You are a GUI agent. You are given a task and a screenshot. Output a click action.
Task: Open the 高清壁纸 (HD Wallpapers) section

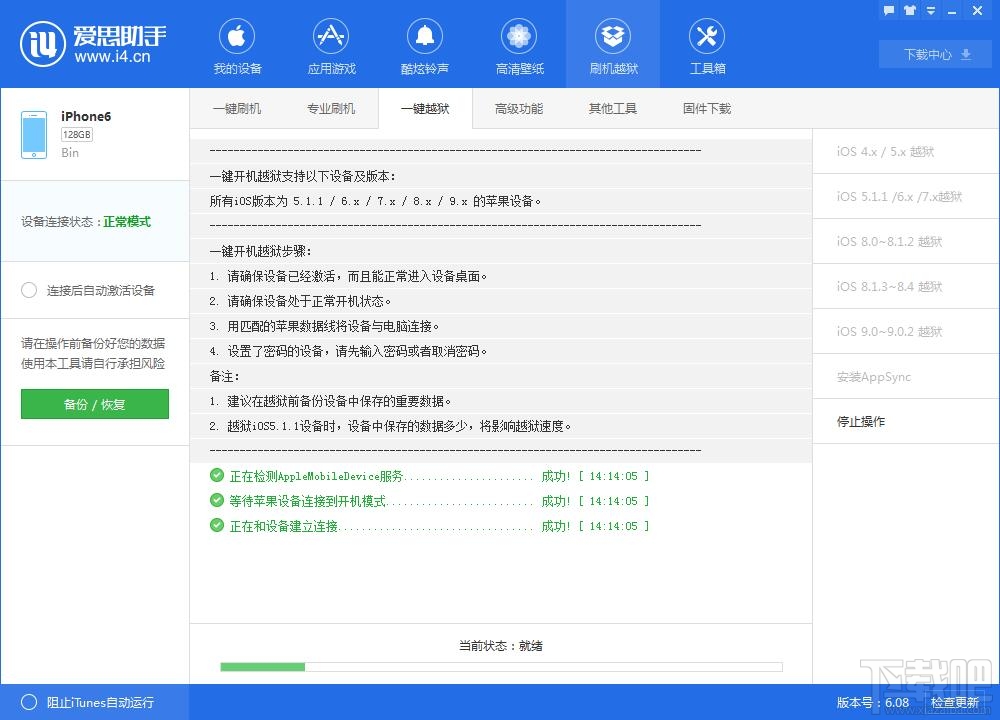click(518, 44)
